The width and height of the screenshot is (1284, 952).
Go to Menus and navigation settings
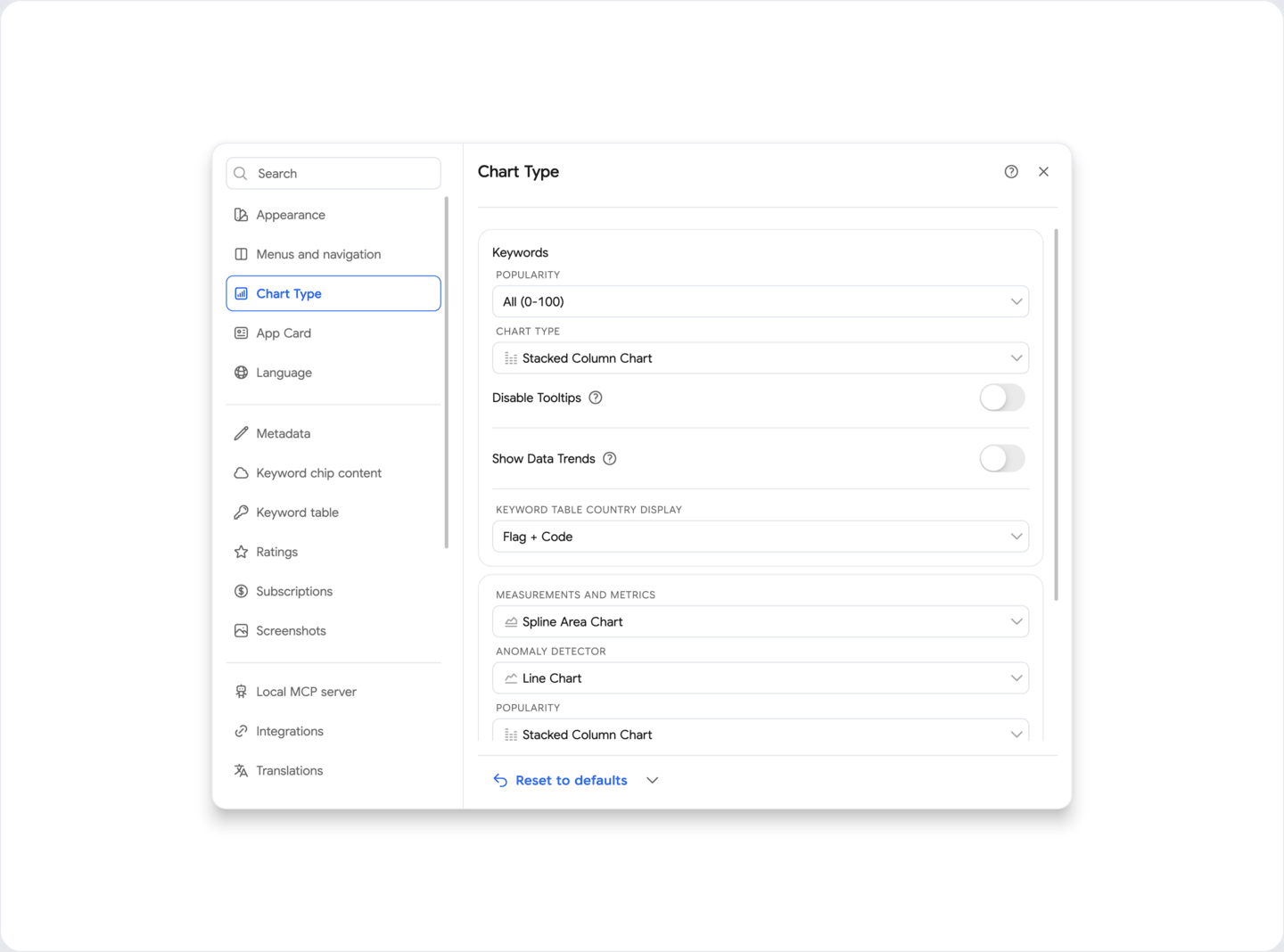tap(333, 254)
